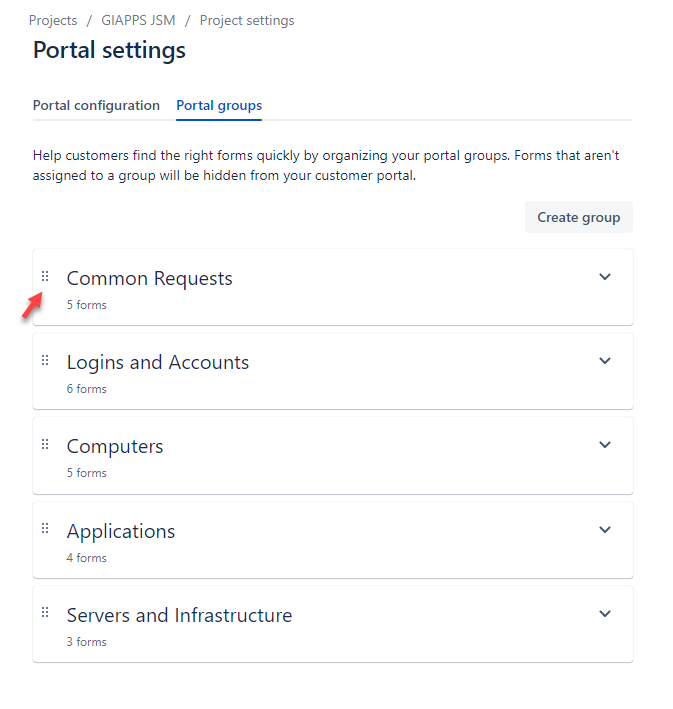Image resolution: width=673 pixels, height=709 pixels.
Task: Expand the Applications group chevron
Action: [x=604, y=530]
